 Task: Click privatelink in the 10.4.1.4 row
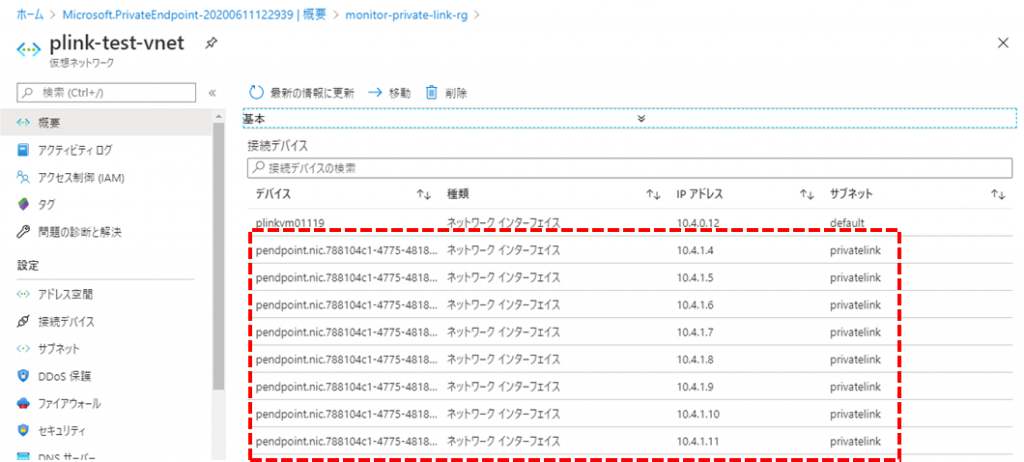click(856, 250)
